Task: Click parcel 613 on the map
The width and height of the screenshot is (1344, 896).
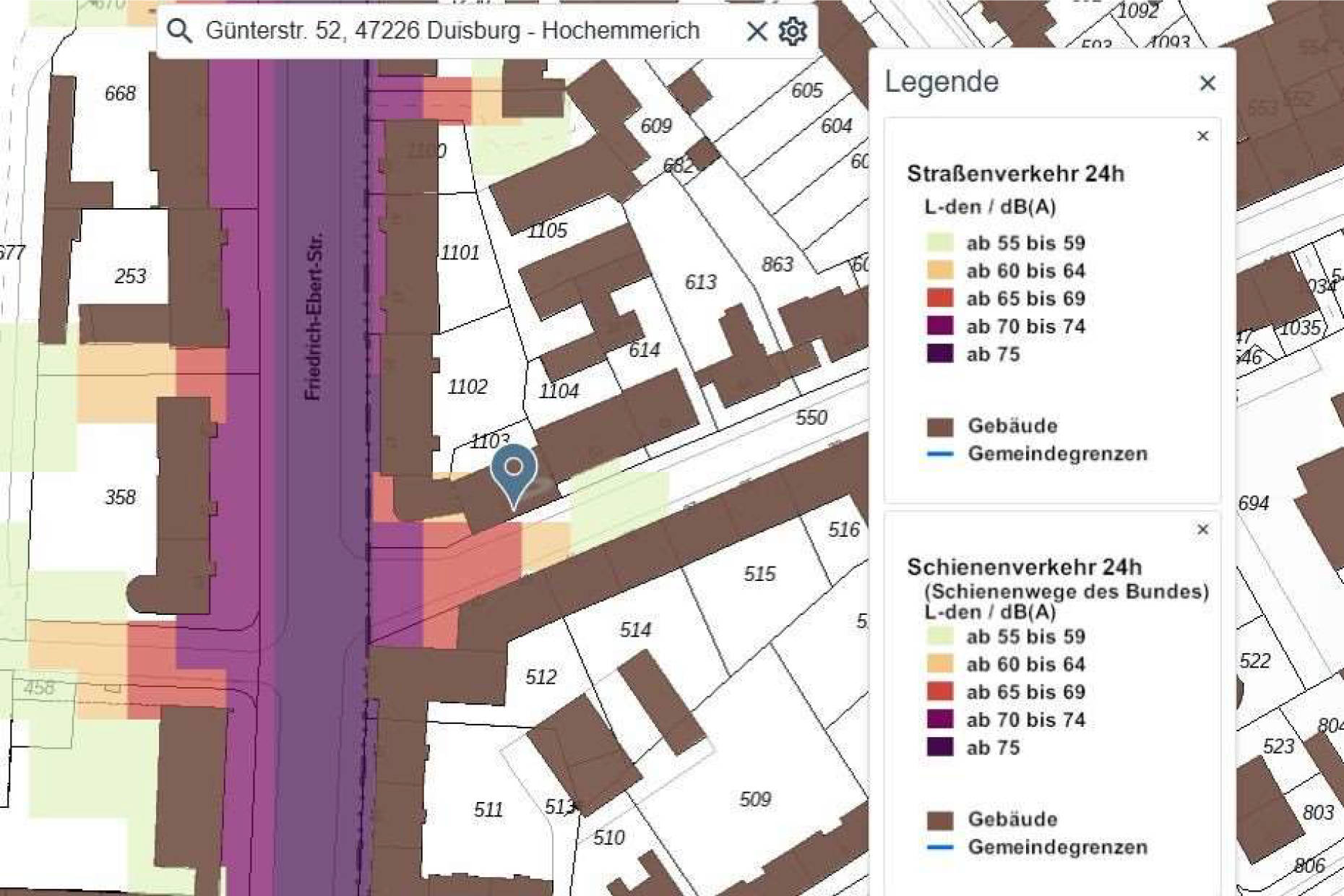Action: point(699,280)
